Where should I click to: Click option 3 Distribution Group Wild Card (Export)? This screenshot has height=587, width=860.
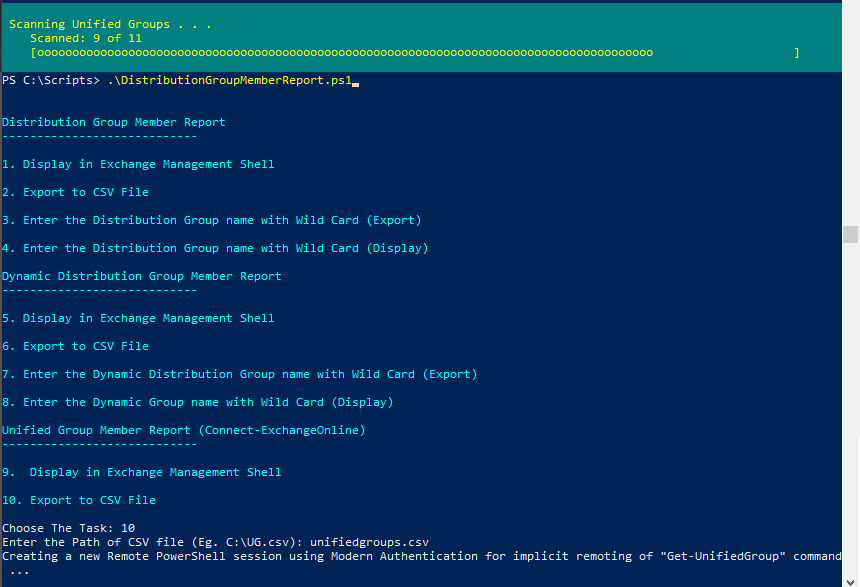[212, 220]
